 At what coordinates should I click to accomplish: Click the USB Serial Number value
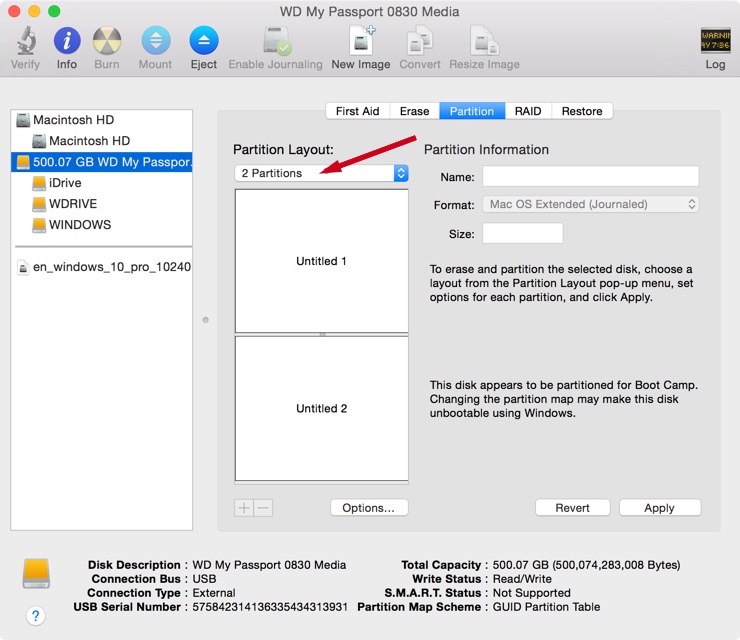(x=269, y=607)
